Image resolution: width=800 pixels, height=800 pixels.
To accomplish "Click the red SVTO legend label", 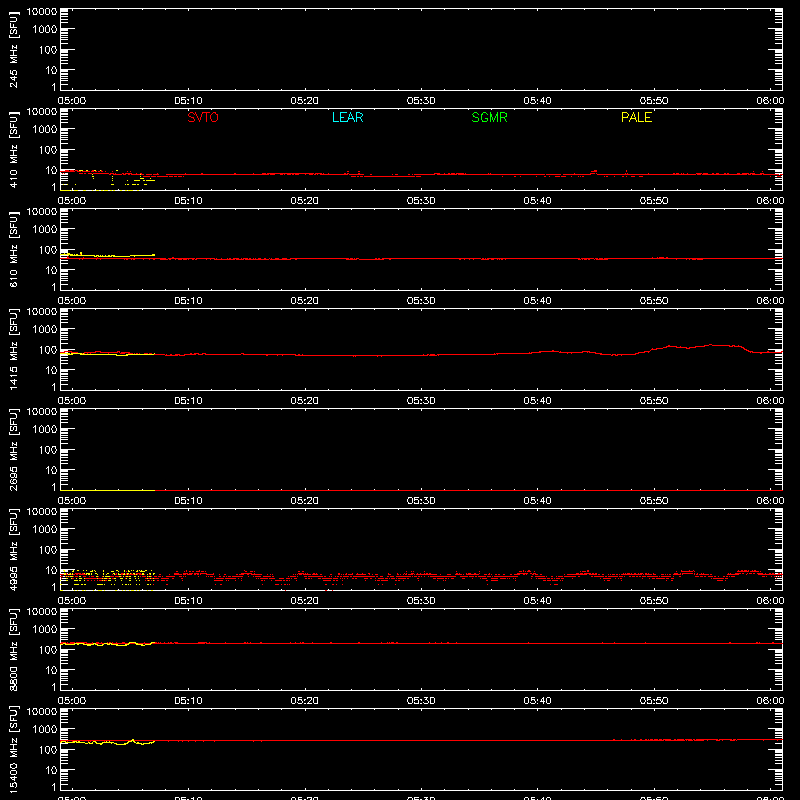I will 203,117.
